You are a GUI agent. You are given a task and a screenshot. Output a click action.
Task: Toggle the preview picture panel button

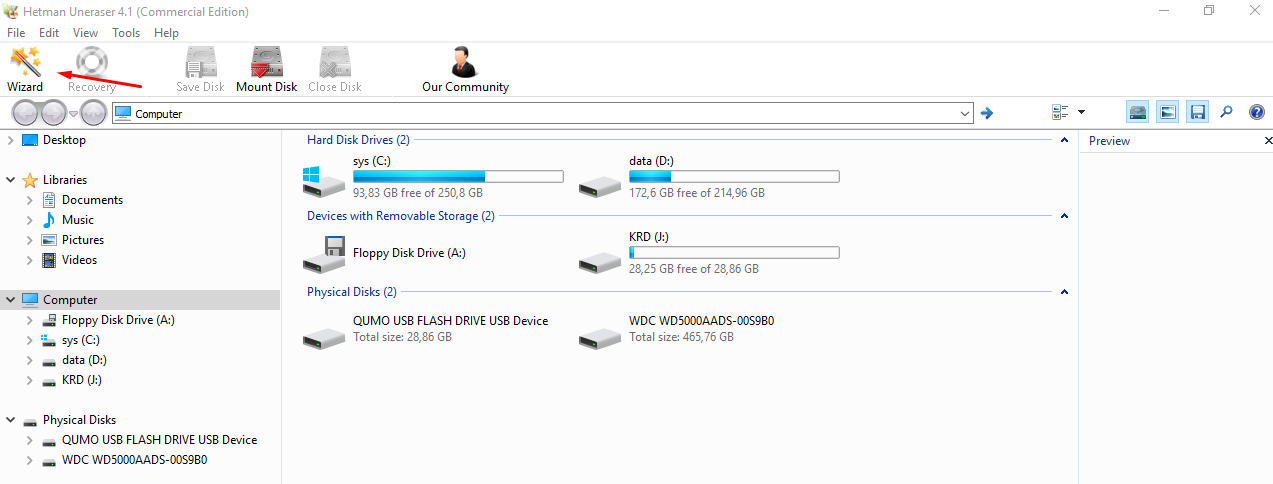pos(1168,113)
